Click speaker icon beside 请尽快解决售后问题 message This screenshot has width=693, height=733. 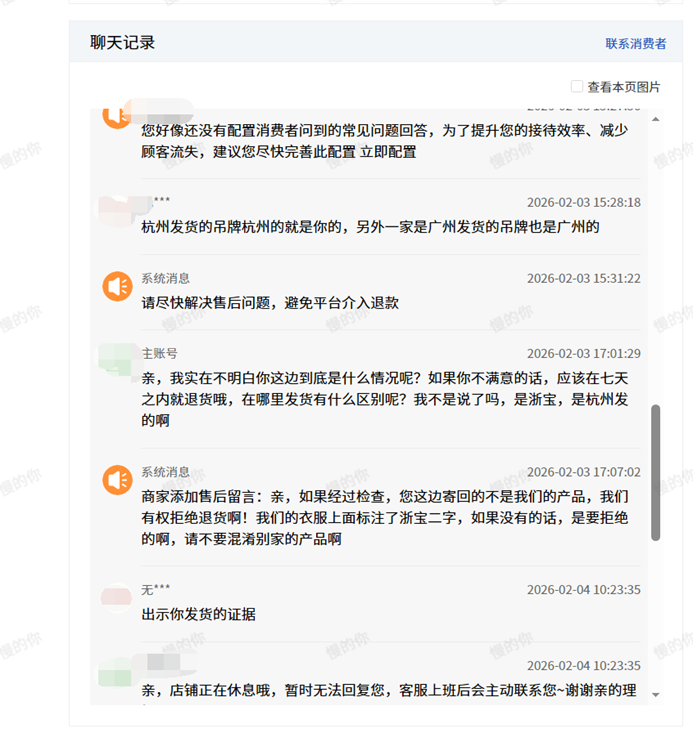click(117, 286)
